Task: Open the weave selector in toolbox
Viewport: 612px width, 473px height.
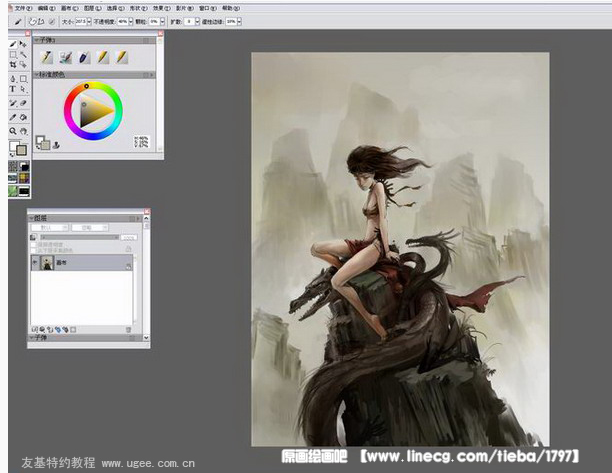Action: coord(24,179)
